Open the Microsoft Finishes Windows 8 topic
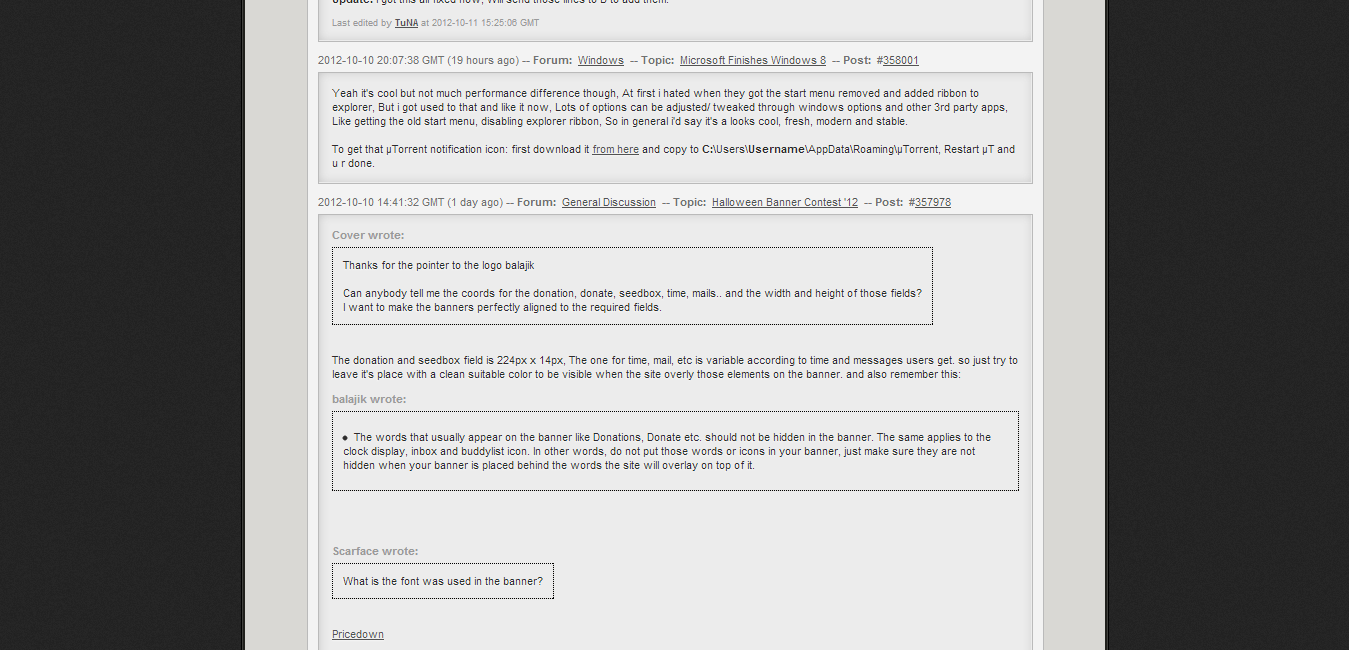The image size is (1349, 650). 753,60
